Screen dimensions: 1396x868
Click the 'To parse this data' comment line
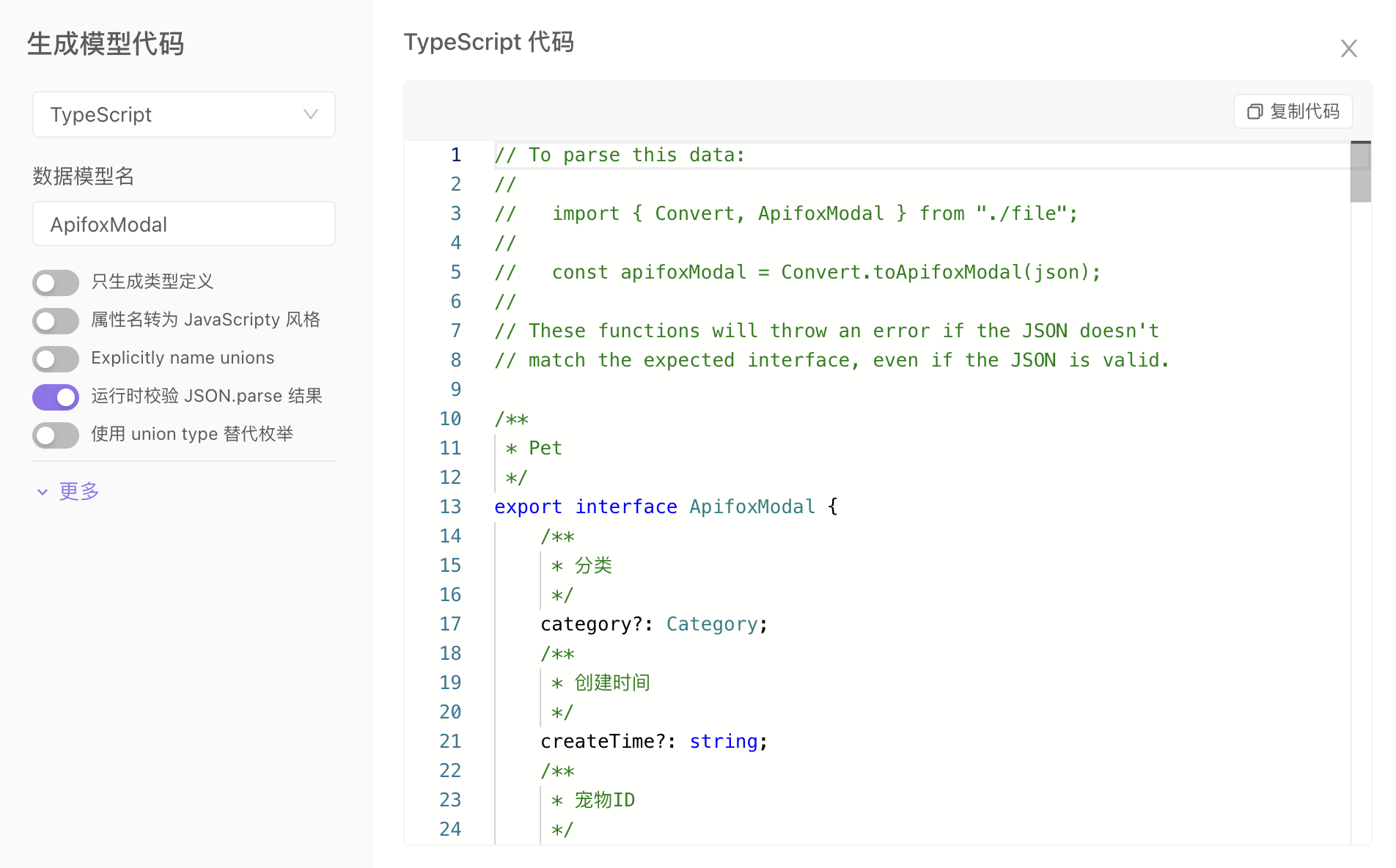(620, 155)
